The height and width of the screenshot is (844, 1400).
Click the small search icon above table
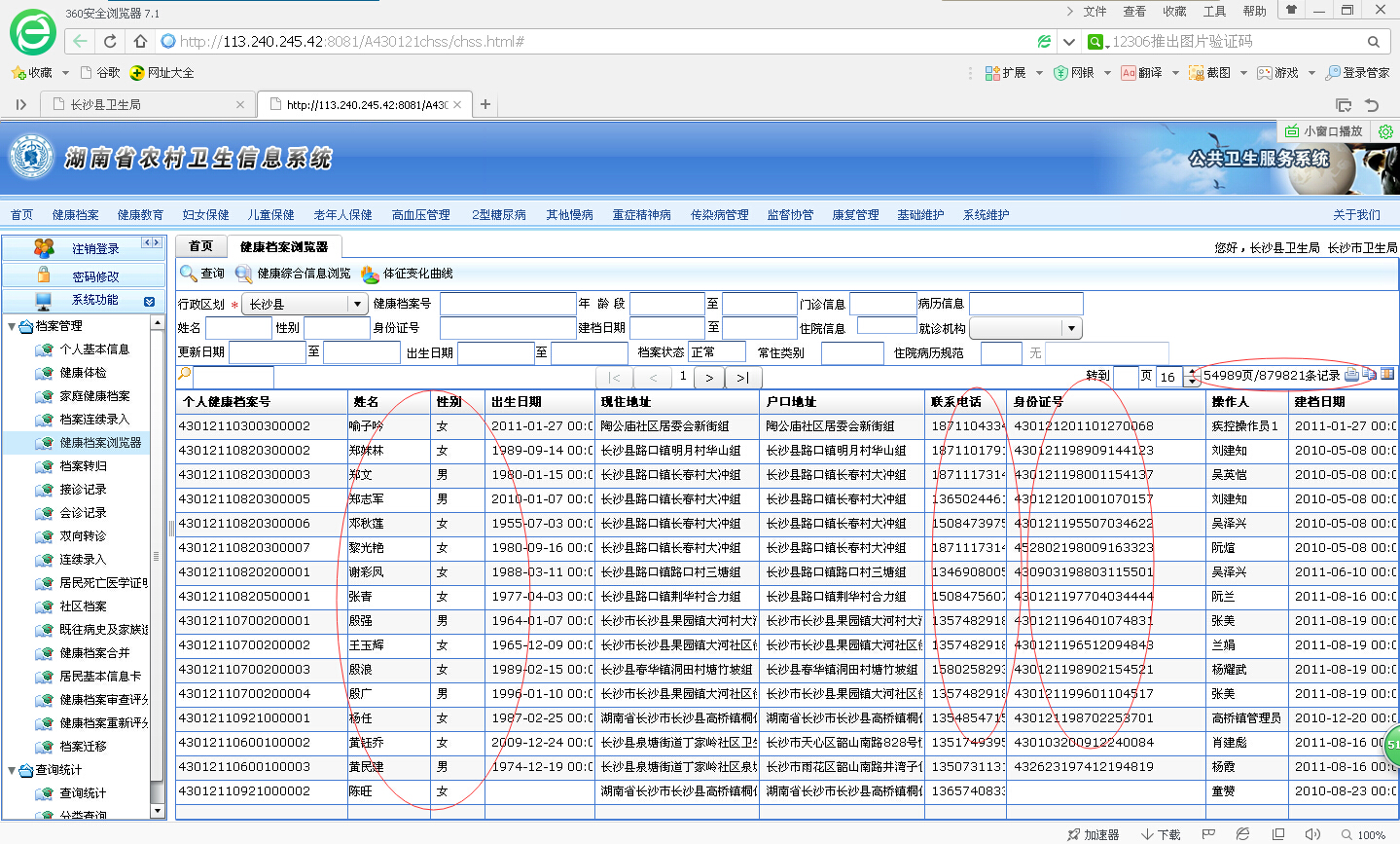184,375
